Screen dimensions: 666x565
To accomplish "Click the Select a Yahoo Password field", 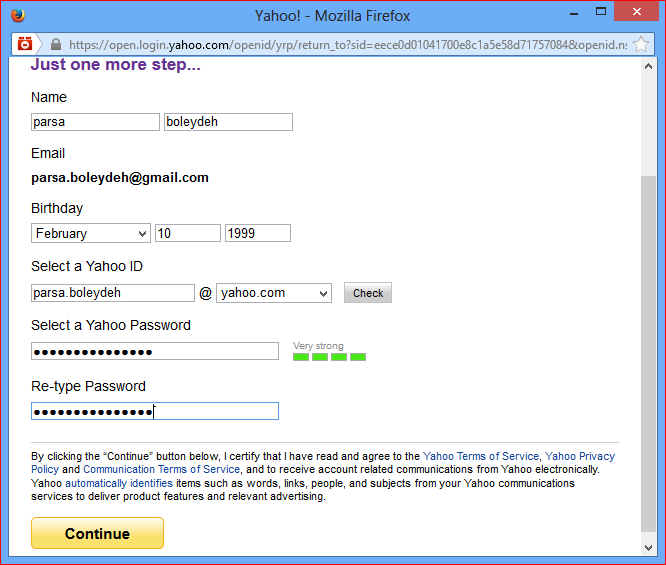I will [155, 351].
